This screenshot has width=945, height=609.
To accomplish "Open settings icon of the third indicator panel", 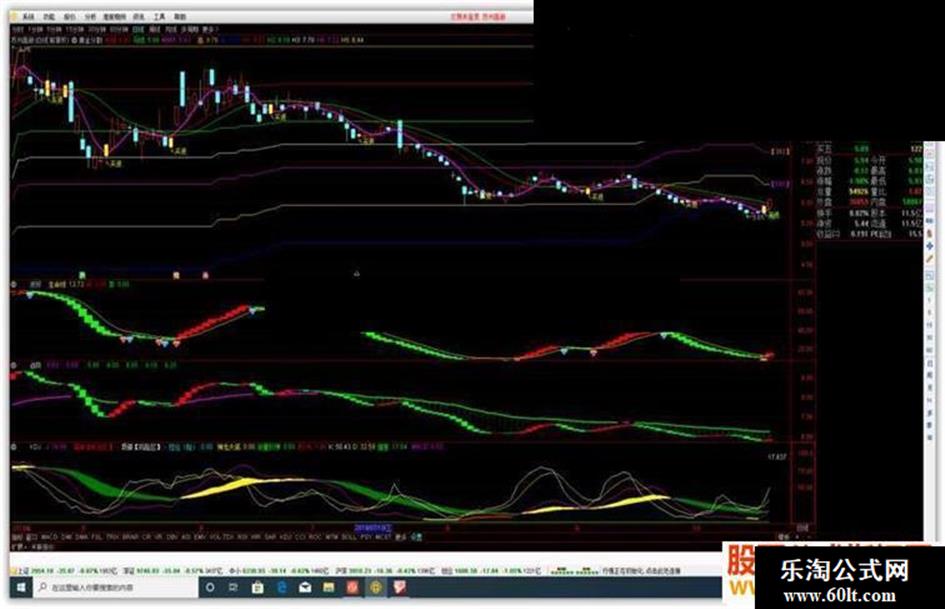I will pos(13,365).
